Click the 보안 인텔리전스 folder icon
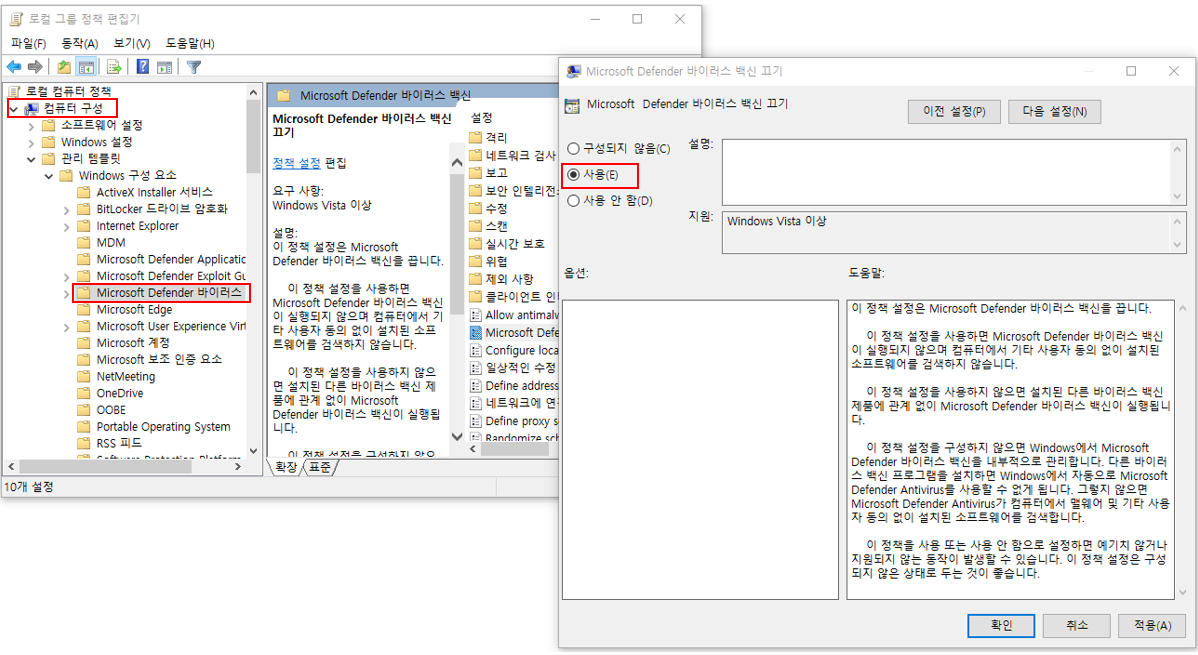Screen dimensions: 1198x655 475,190
